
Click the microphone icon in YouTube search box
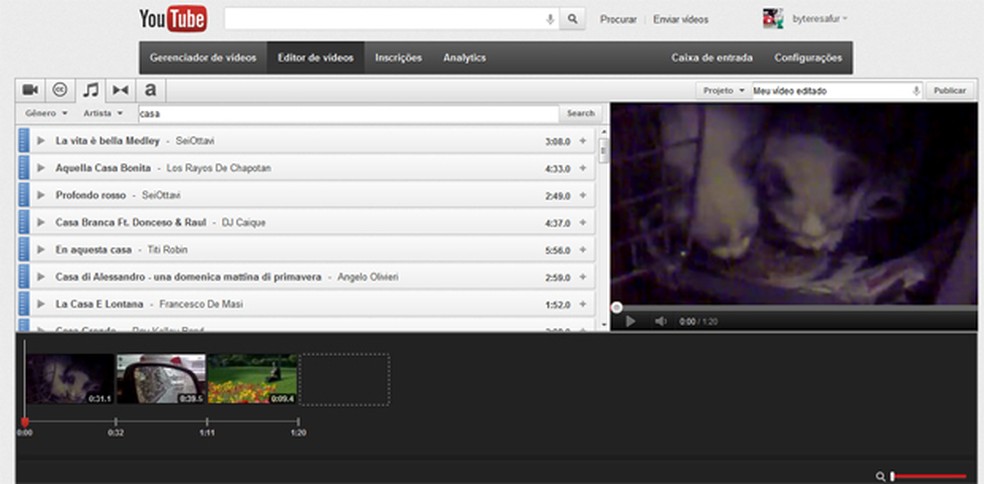tap(550, 19)
